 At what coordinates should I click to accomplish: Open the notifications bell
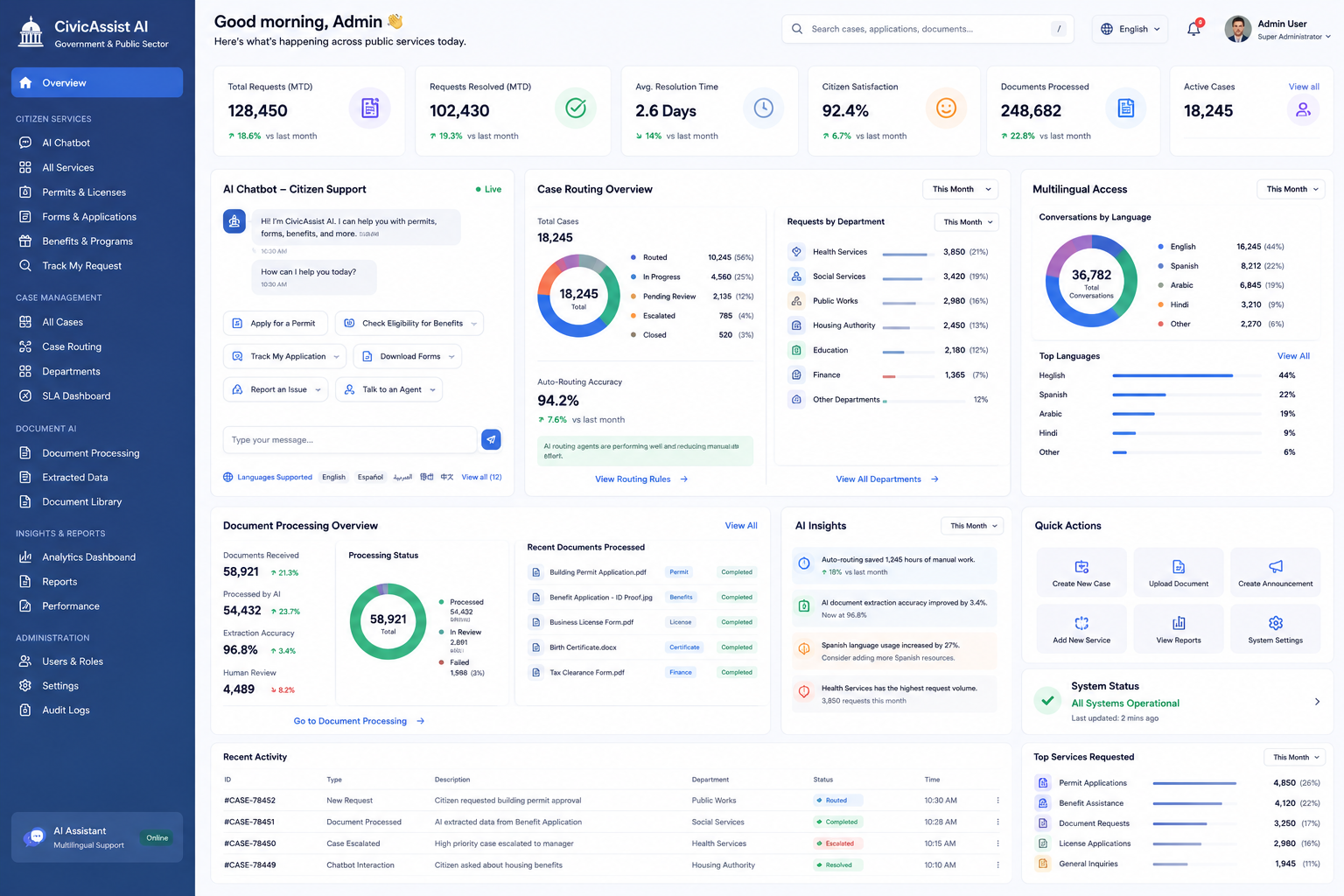click(1193, 29)
